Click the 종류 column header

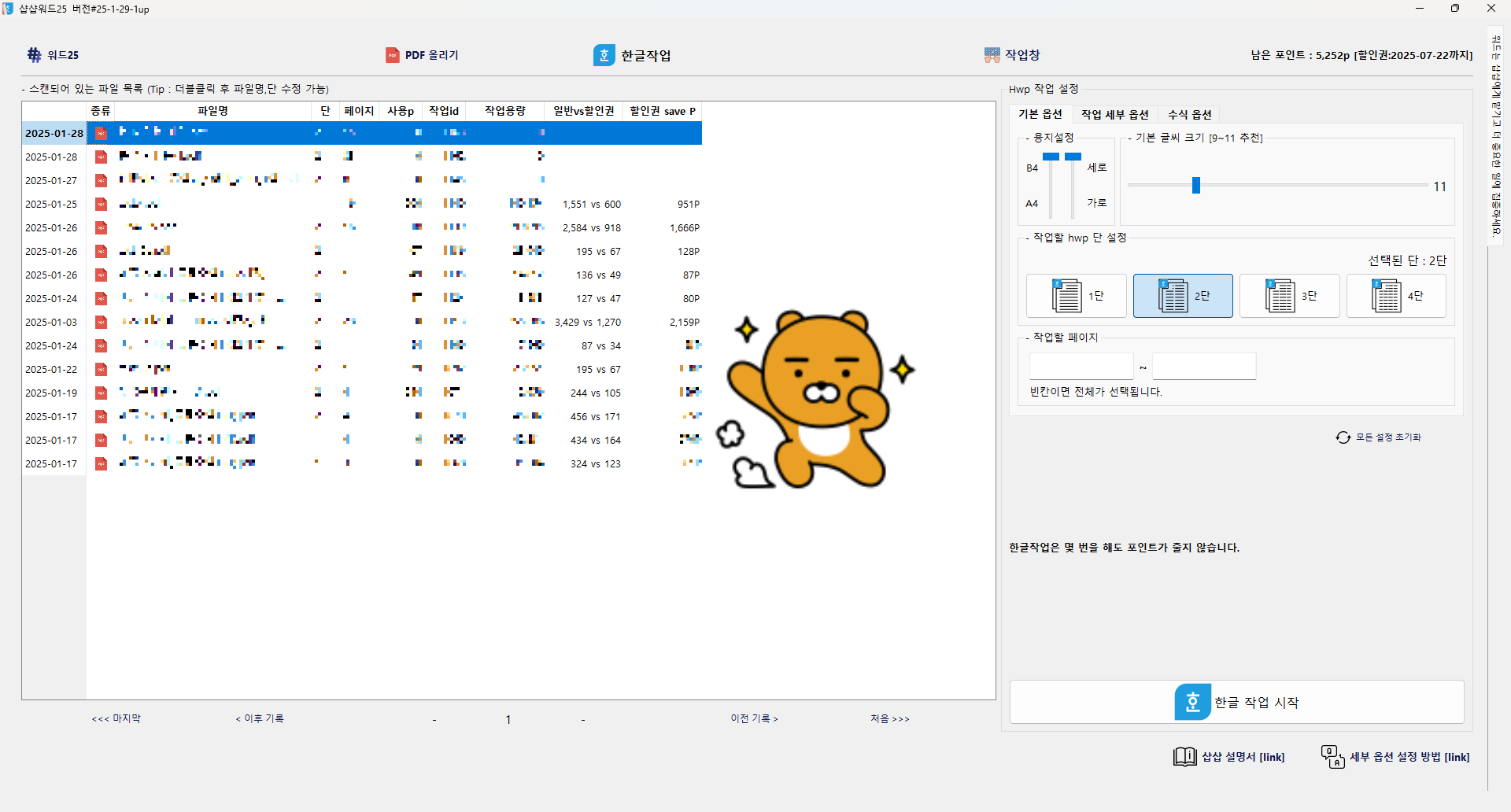101,111
